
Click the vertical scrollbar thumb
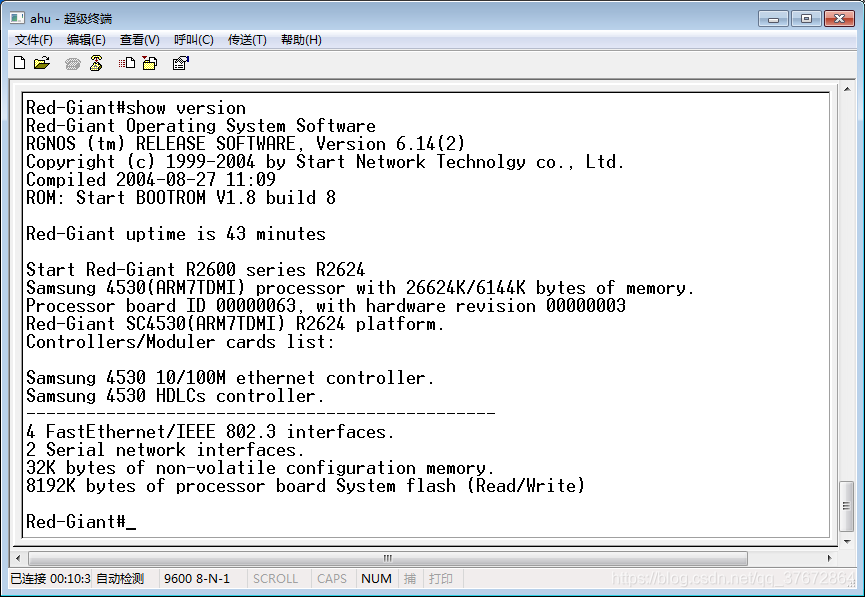847,505
